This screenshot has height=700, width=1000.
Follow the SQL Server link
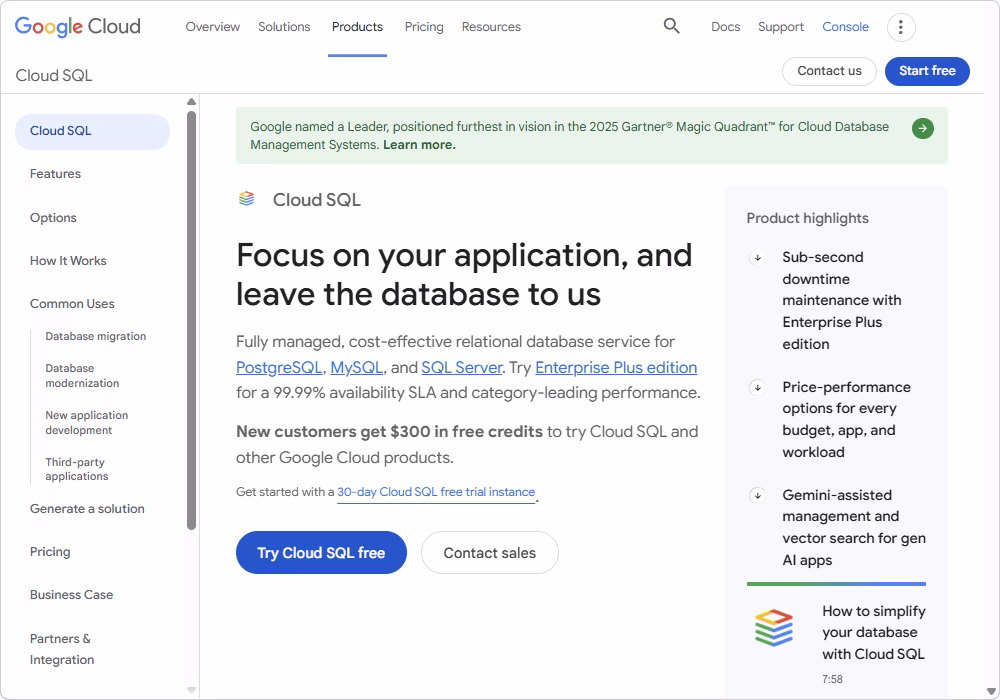click(462, 368)
